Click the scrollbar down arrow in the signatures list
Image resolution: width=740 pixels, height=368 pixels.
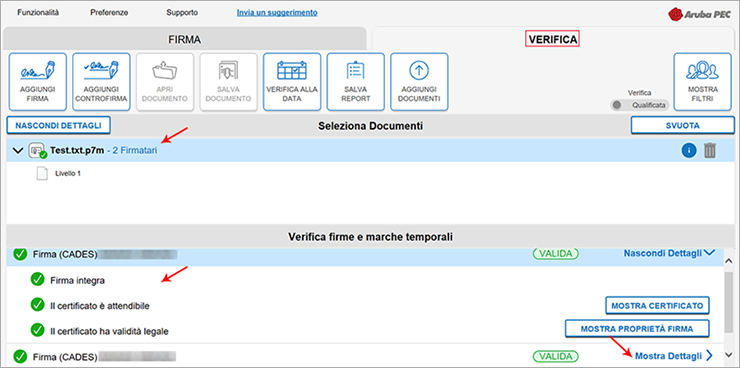[728, 354]
